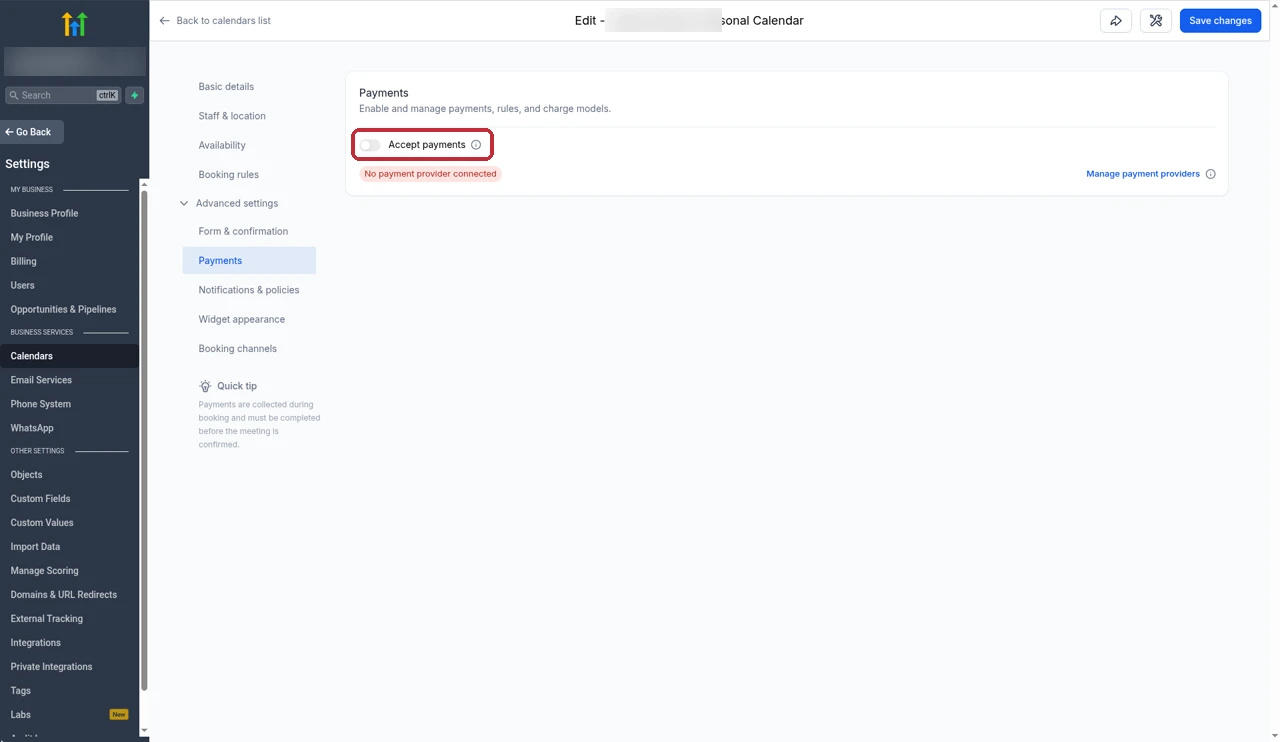Open Booking channels section
The height and width of the screenshot is (742, 1280).
pos(238,349)
